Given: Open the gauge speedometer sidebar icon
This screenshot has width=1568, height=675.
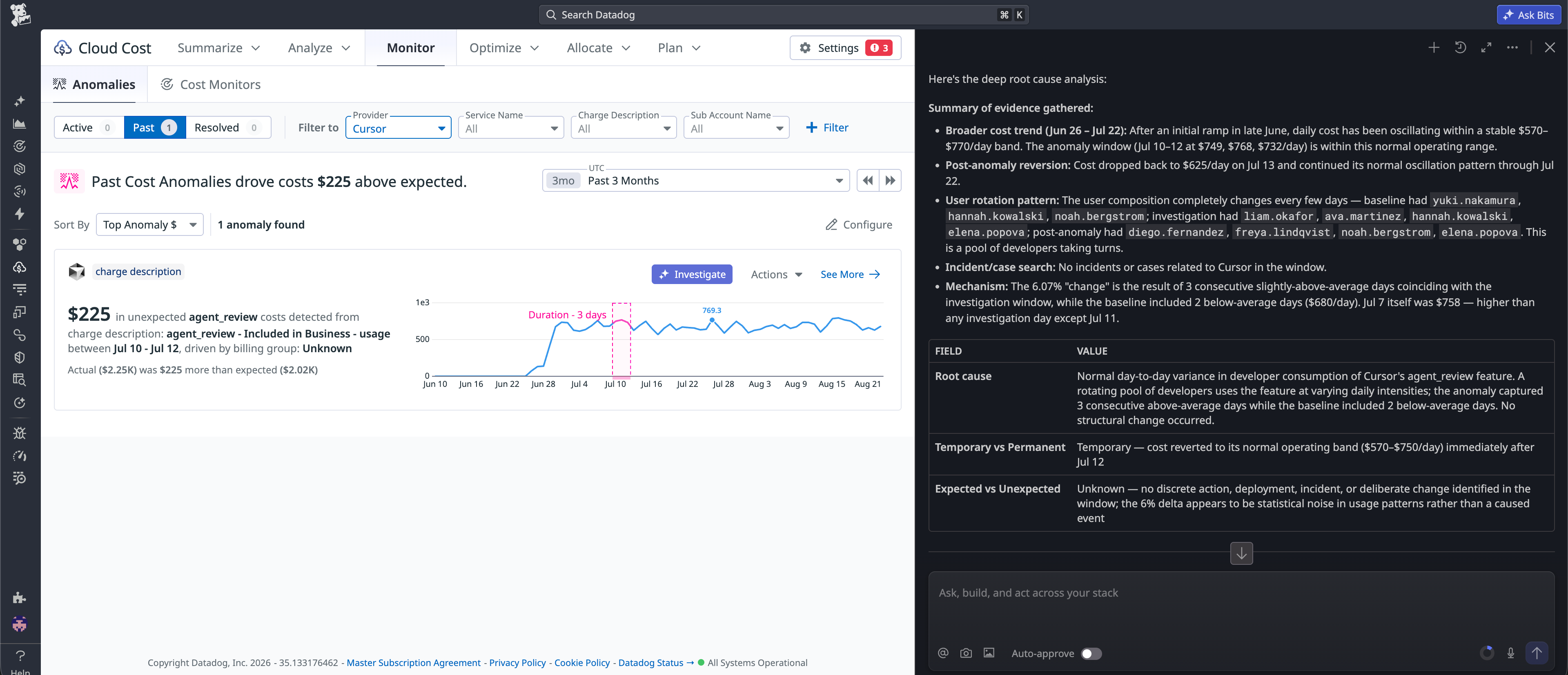Looking at the screenshot, I should [x=20, y=456].
